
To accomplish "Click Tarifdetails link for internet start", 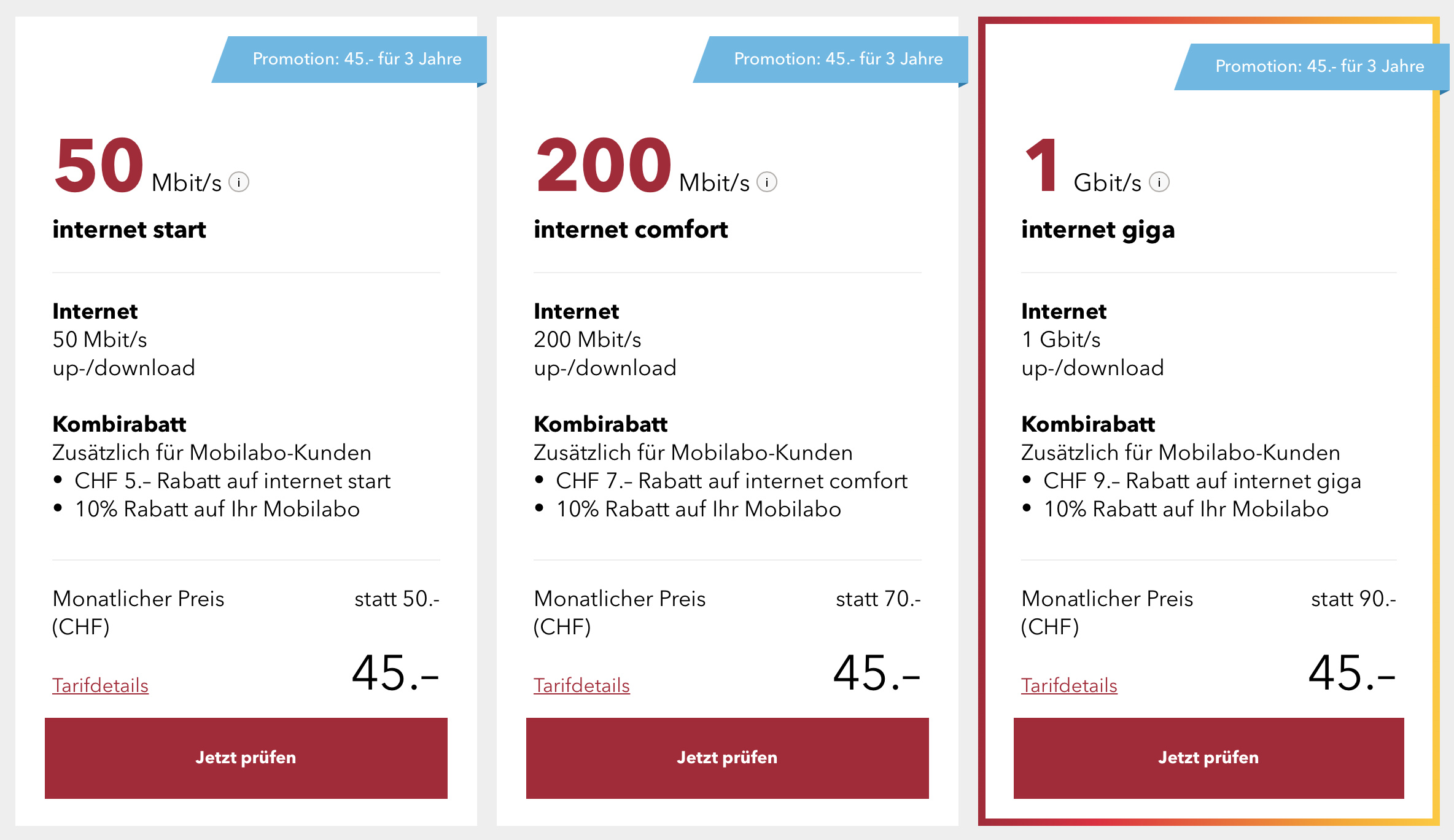I will (x=100, y=685).
